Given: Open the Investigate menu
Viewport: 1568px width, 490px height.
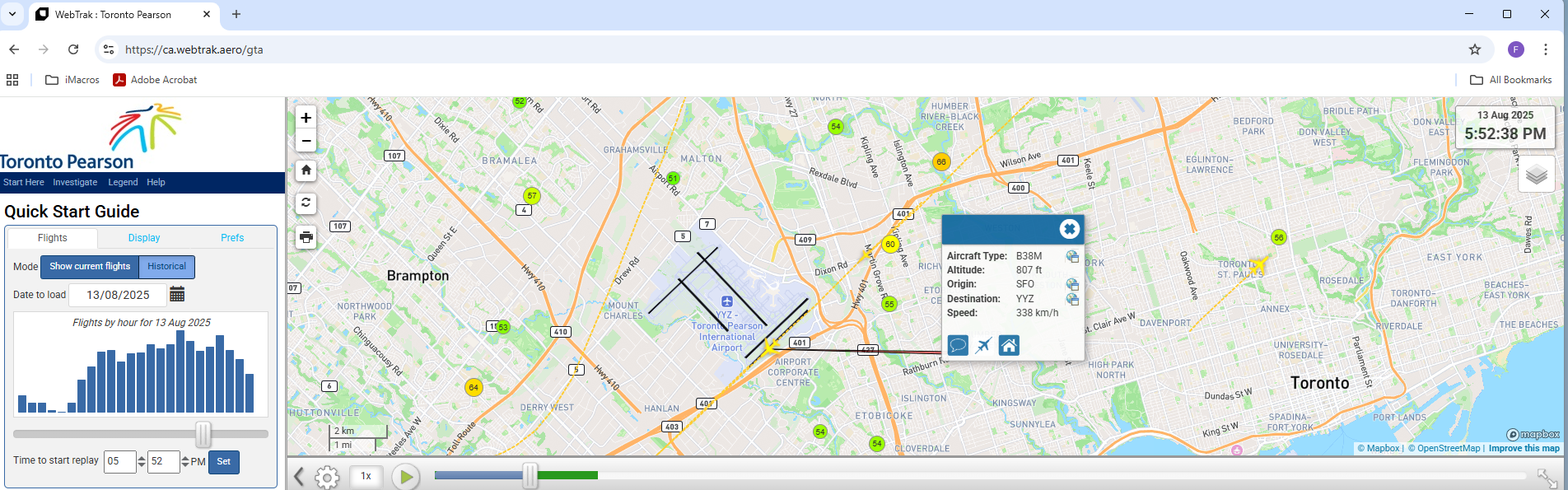Looking at the screenshot, I should click(x=75, y=182).
